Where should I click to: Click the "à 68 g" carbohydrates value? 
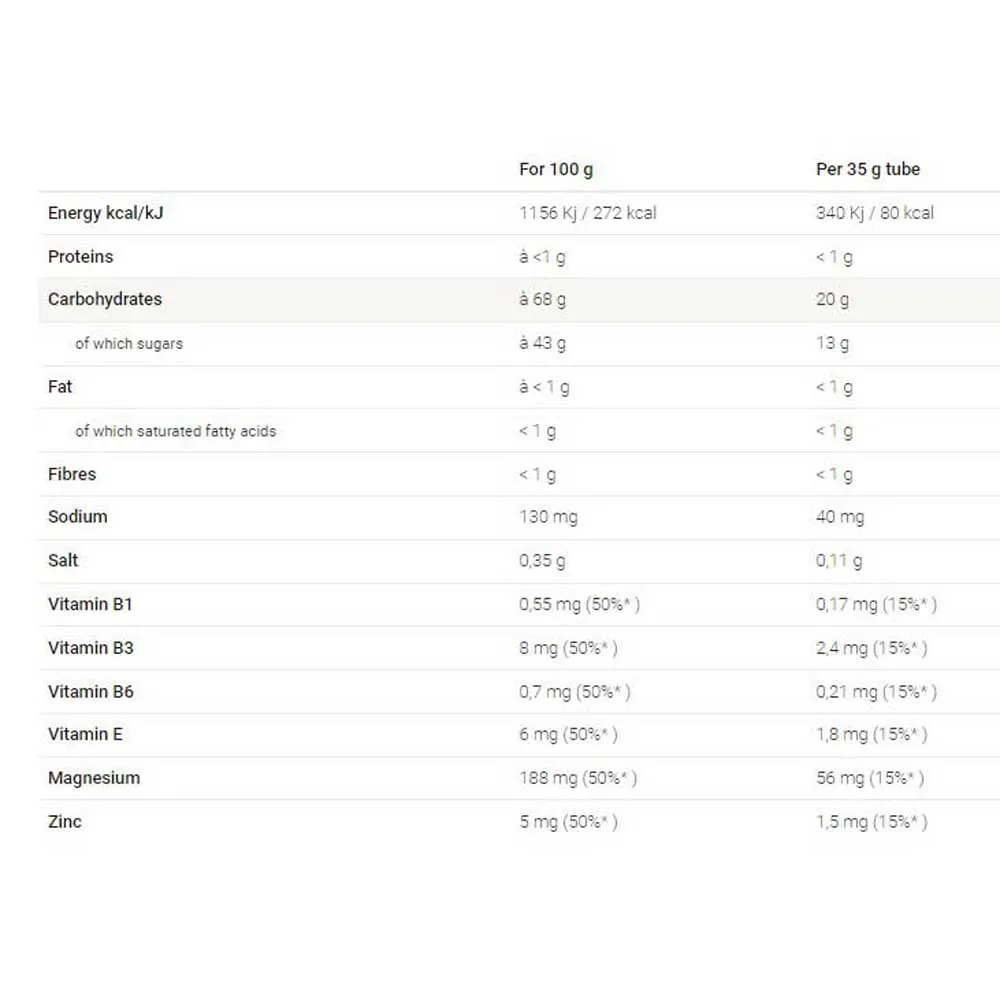[542, 300]
